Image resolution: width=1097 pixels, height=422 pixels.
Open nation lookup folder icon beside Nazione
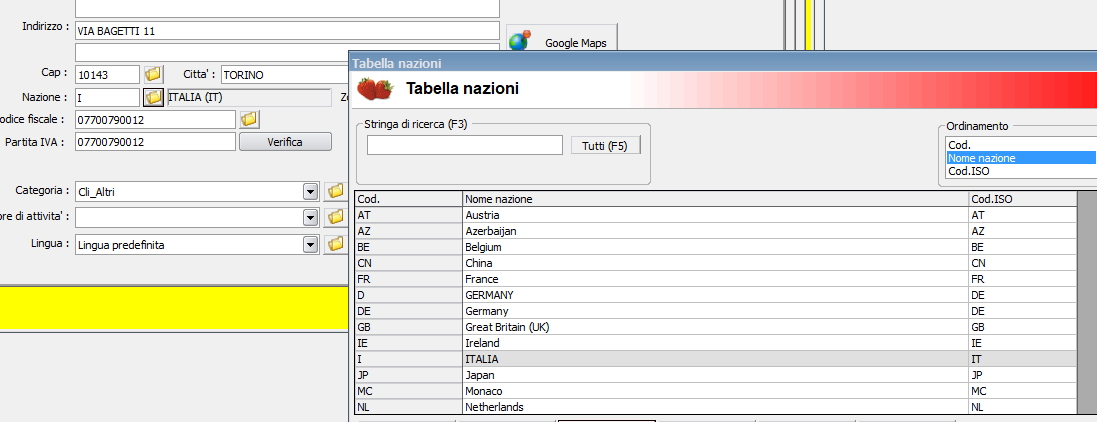[153, 97]
